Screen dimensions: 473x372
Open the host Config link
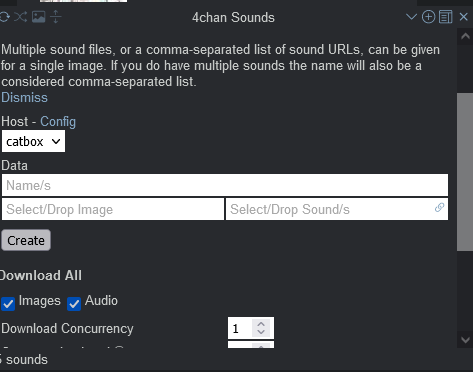click(x=58, y=122)
